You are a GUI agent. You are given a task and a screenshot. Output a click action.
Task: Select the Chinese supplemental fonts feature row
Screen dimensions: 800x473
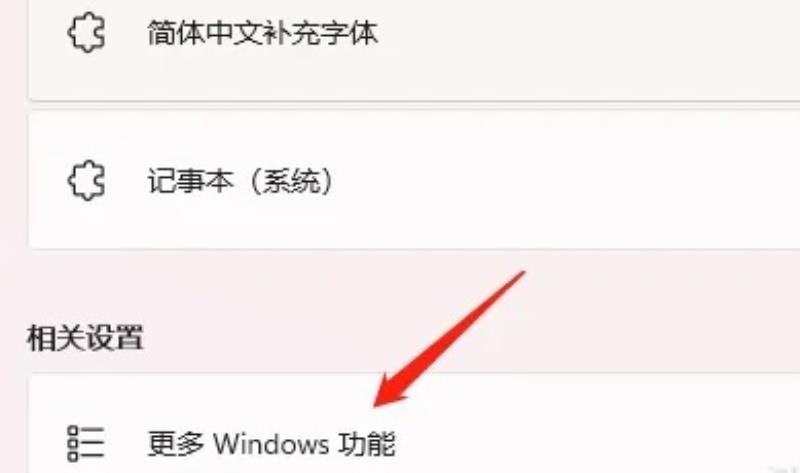pyautogui.click(x=414, y=50)
